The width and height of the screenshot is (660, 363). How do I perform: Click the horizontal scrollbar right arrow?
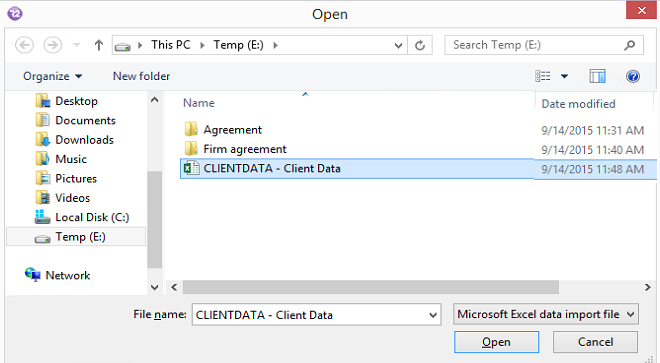(647, 287)
